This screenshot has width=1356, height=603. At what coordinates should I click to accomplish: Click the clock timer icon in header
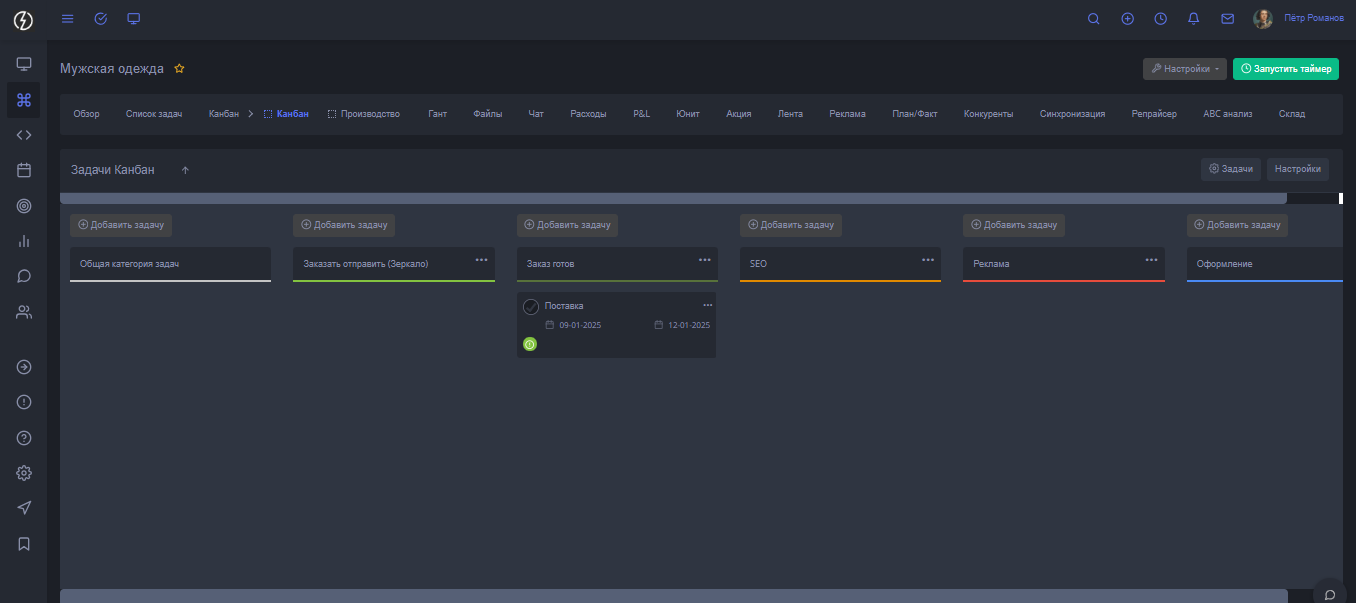tap(1160, 19)
